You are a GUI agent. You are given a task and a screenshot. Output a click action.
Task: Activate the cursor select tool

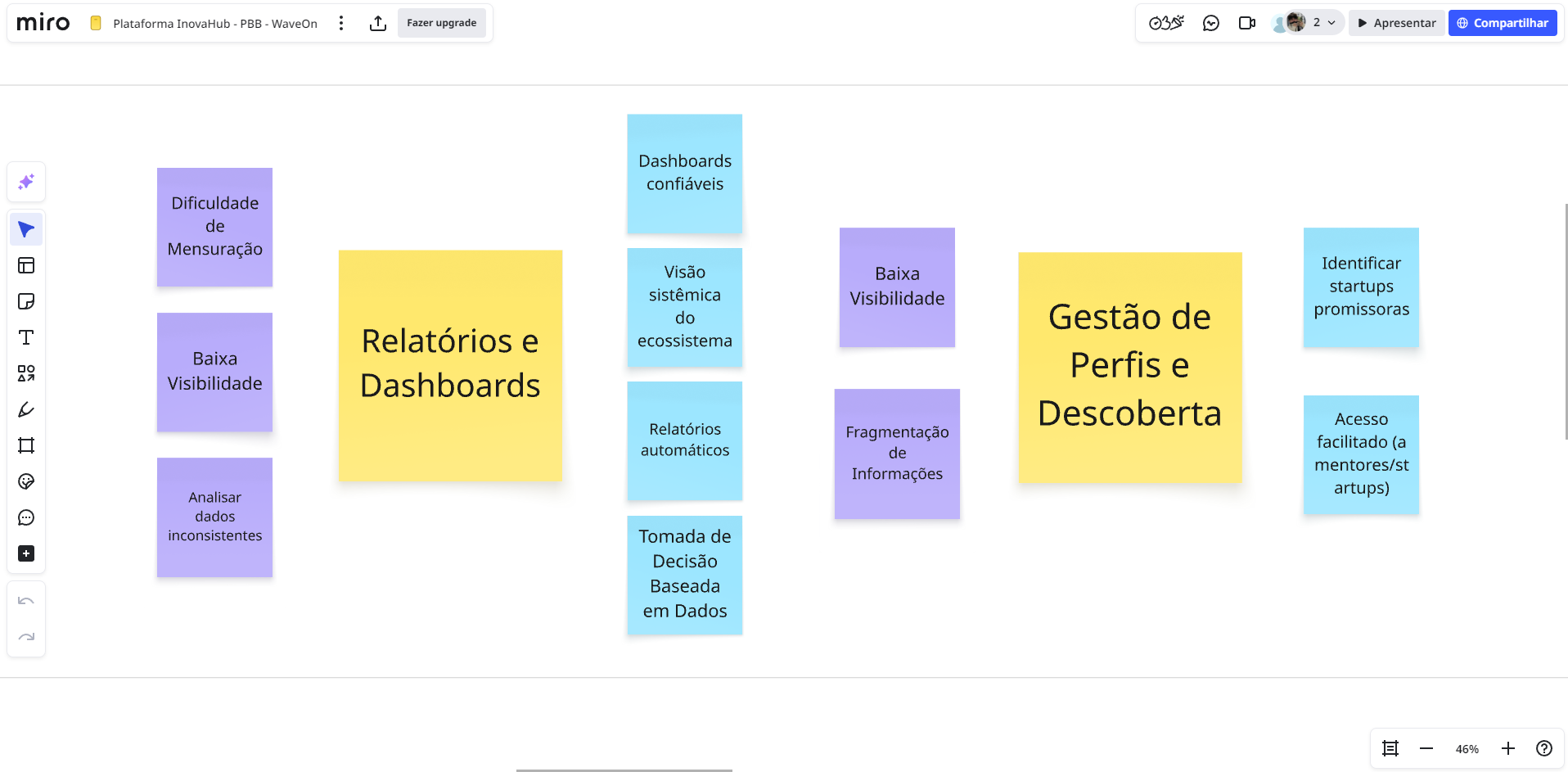[x=26, y=229]
